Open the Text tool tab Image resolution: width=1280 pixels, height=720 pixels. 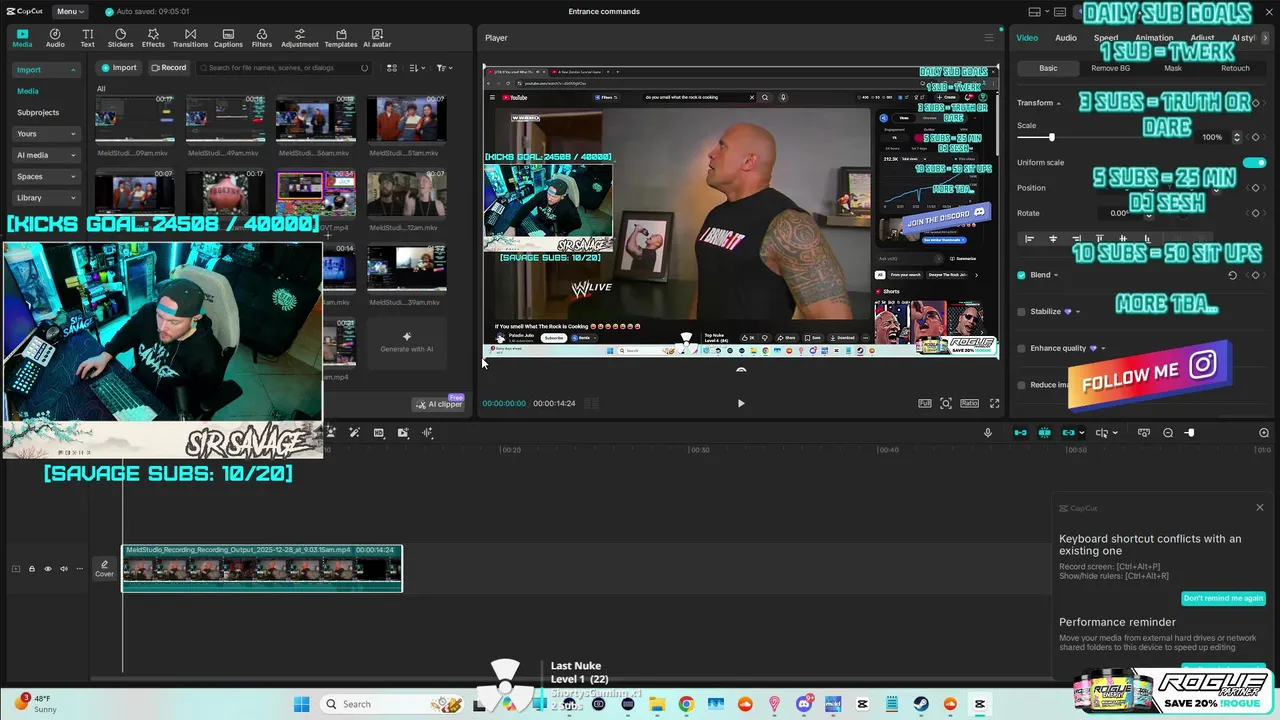[87, 38]
